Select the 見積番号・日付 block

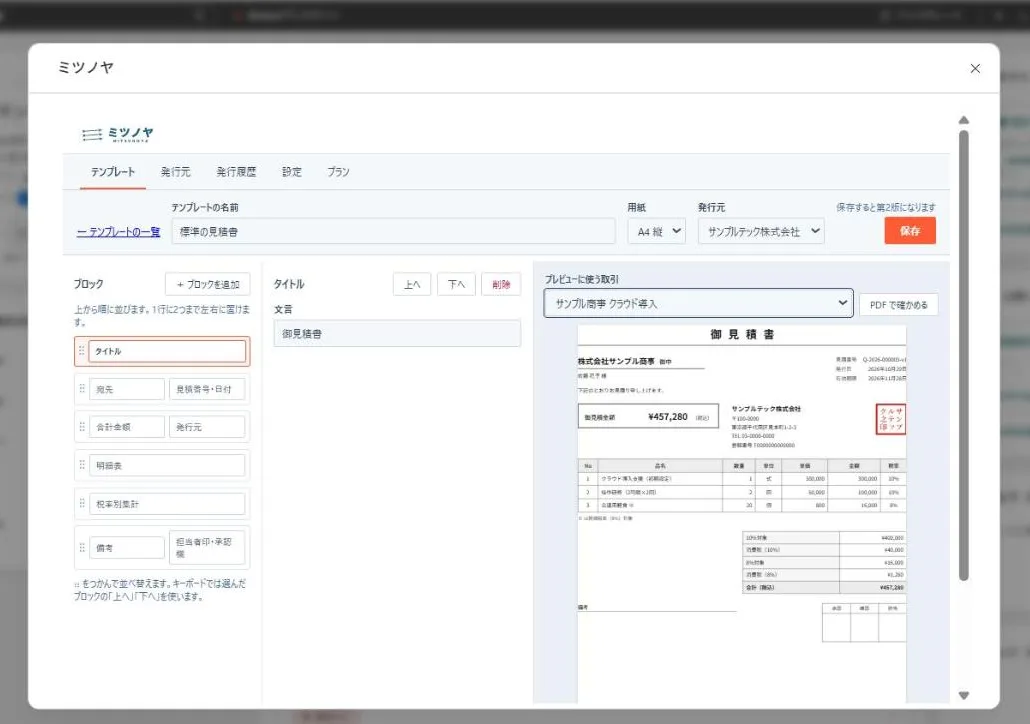[207, 389]
